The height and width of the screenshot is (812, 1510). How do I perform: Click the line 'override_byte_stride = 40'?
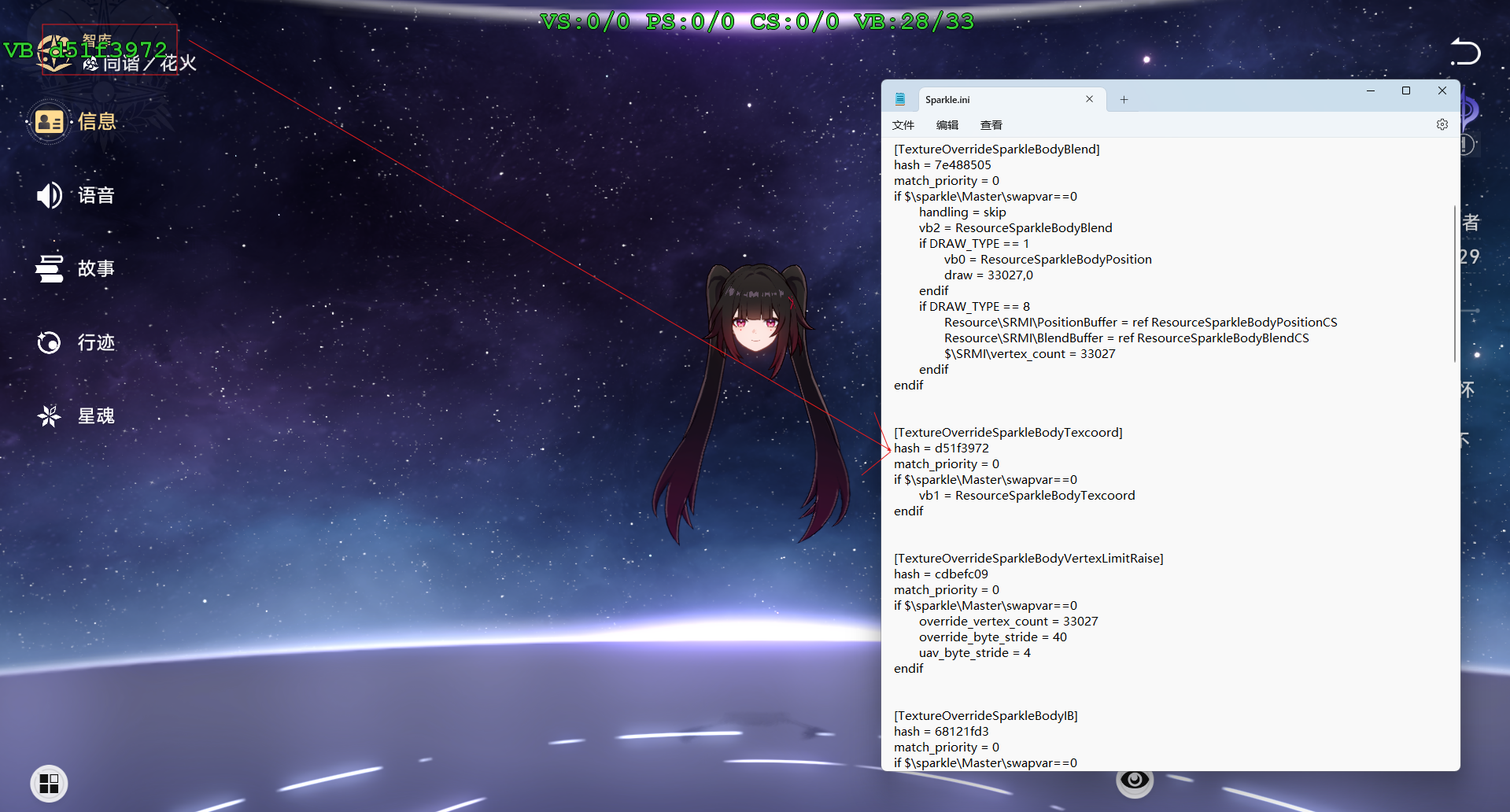pos(993,637)
